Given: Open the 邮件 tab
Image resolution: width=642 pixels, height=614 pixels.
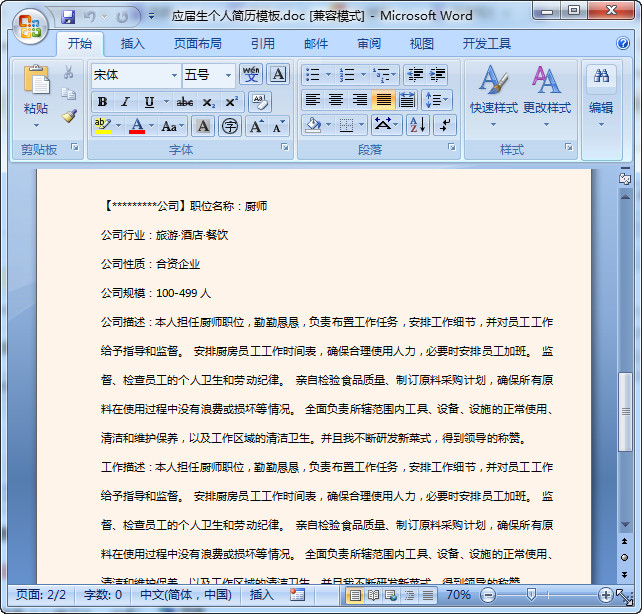Looking at the screenshot, I should (x=316, y=43).
